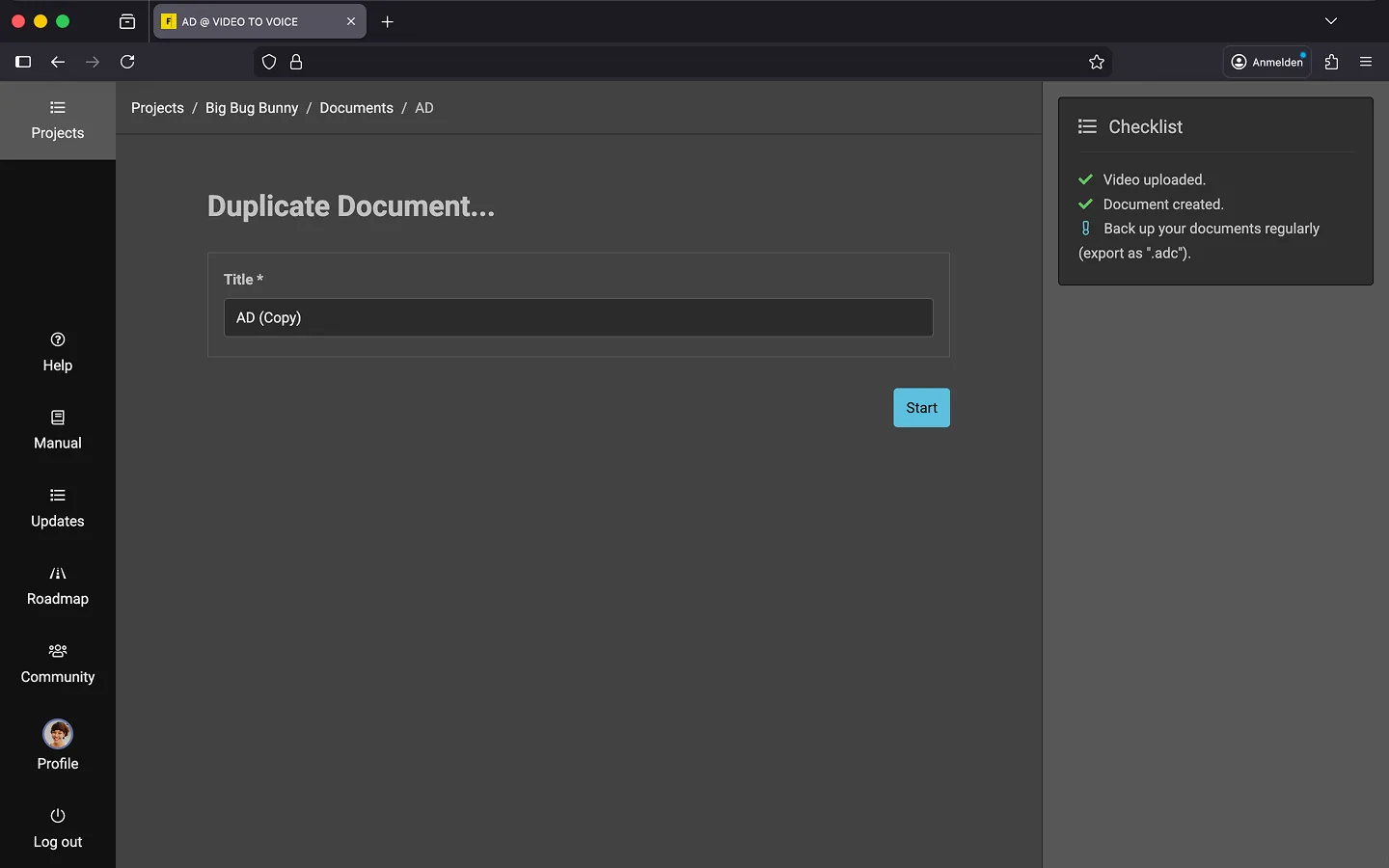Screen dimensions: 1389x868
Task: Open the Updates list in sidebar
Action: [x=58, y=508]
